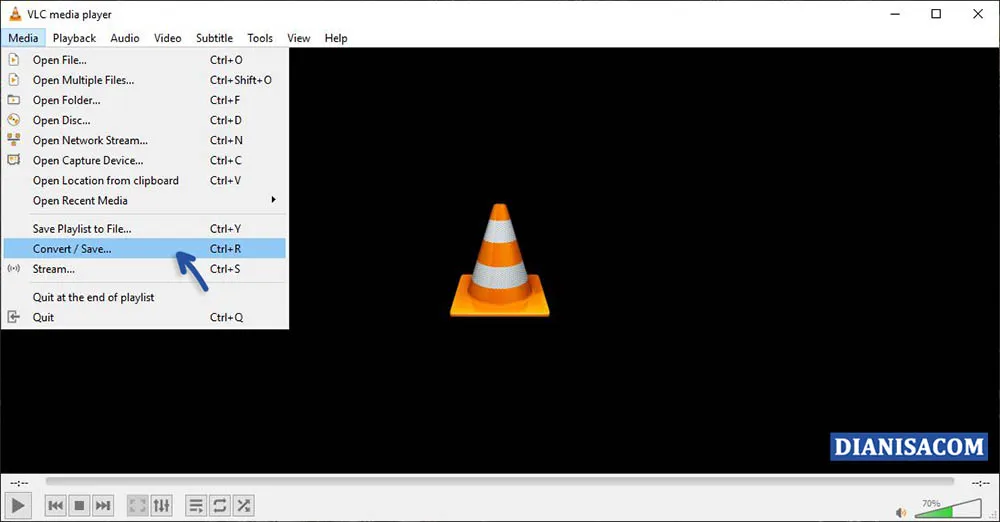
Task: Toggle fullscreen video mode
Action: [137, 506]
